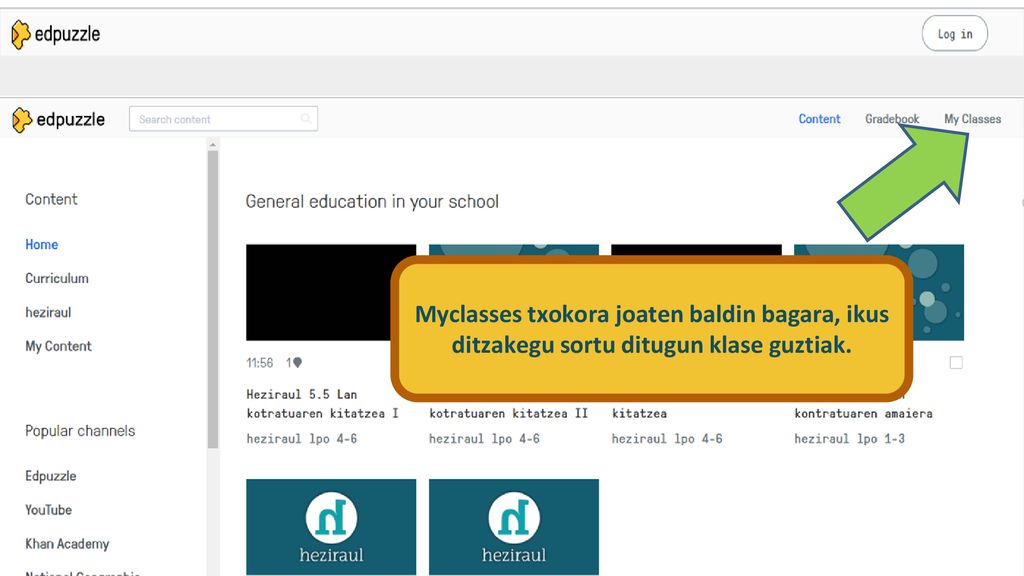Tick the checkbox on the kontratuaren amaiera card

click(x=956, y=362)
